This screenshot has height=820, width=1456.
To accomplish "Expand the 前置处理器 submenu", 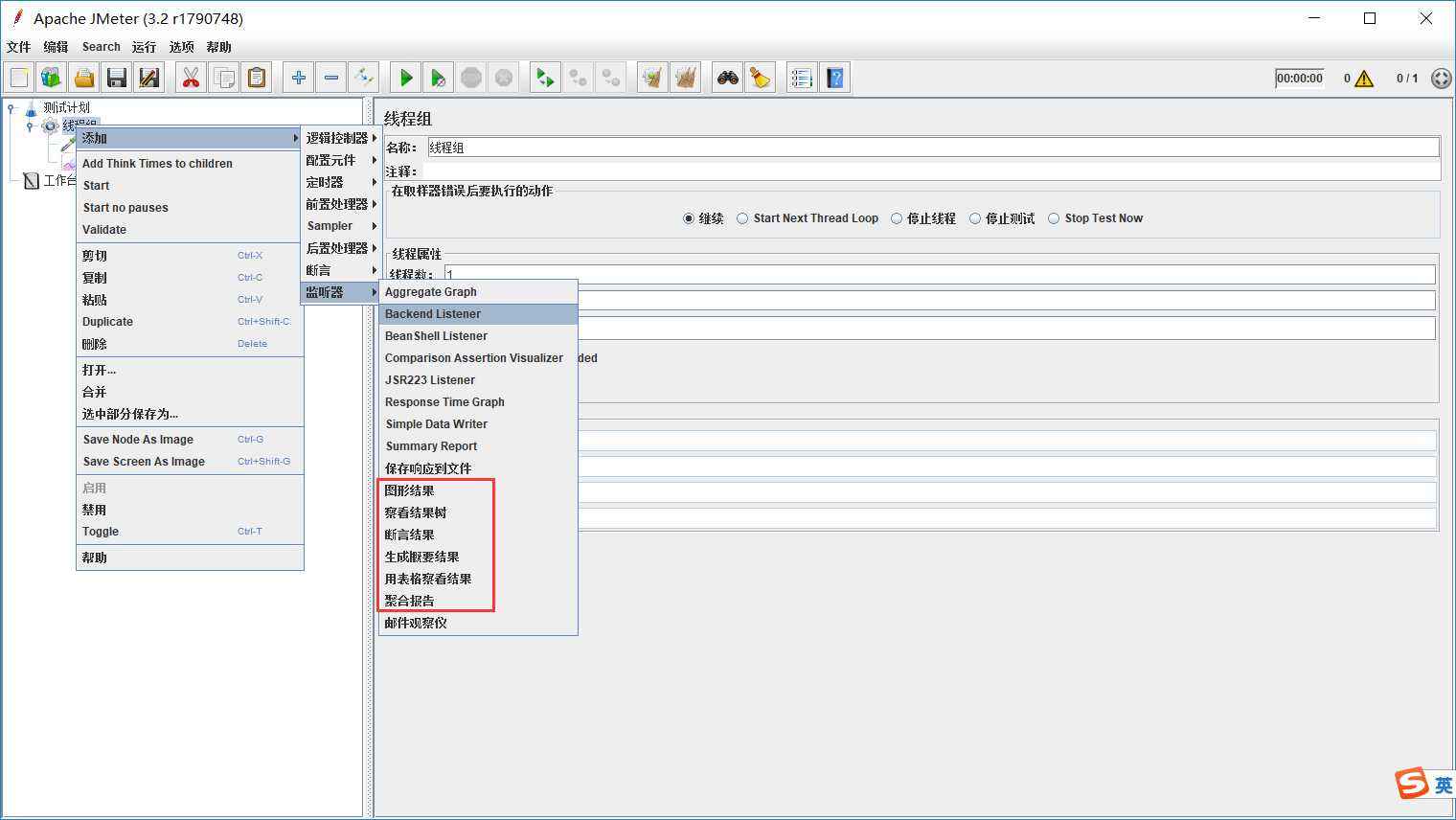I will coord(340,204).
